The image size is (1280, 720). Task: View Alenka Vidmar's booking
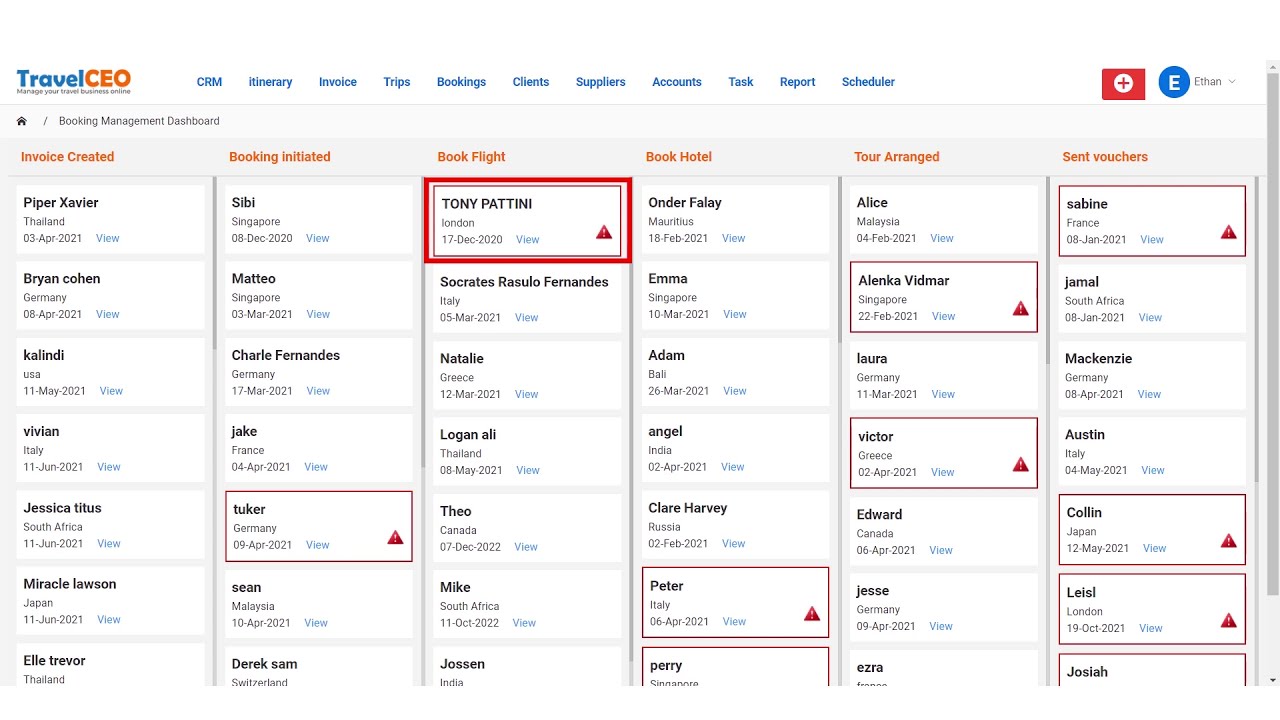click(x=944, y=316)
